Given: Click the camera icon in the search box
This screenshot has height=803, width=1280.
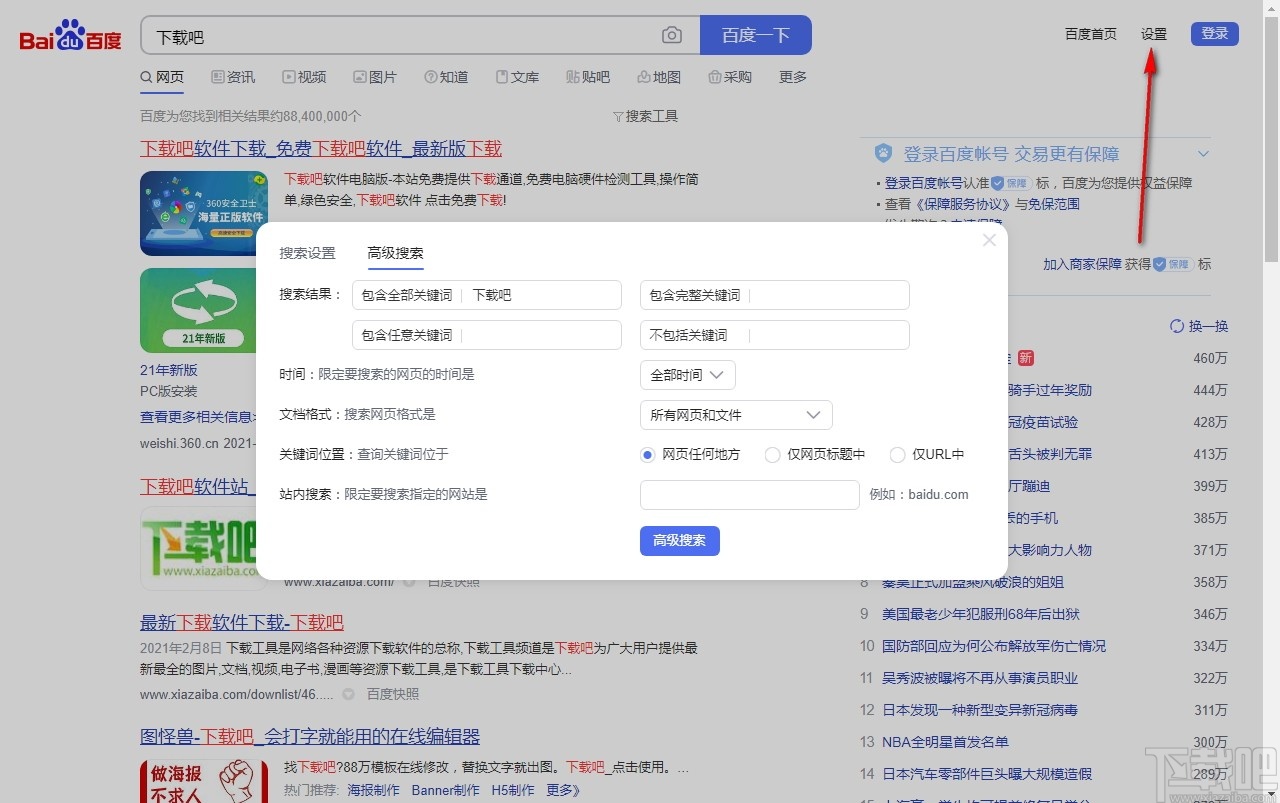Looking at the screenshot, I should coord(672,35).
